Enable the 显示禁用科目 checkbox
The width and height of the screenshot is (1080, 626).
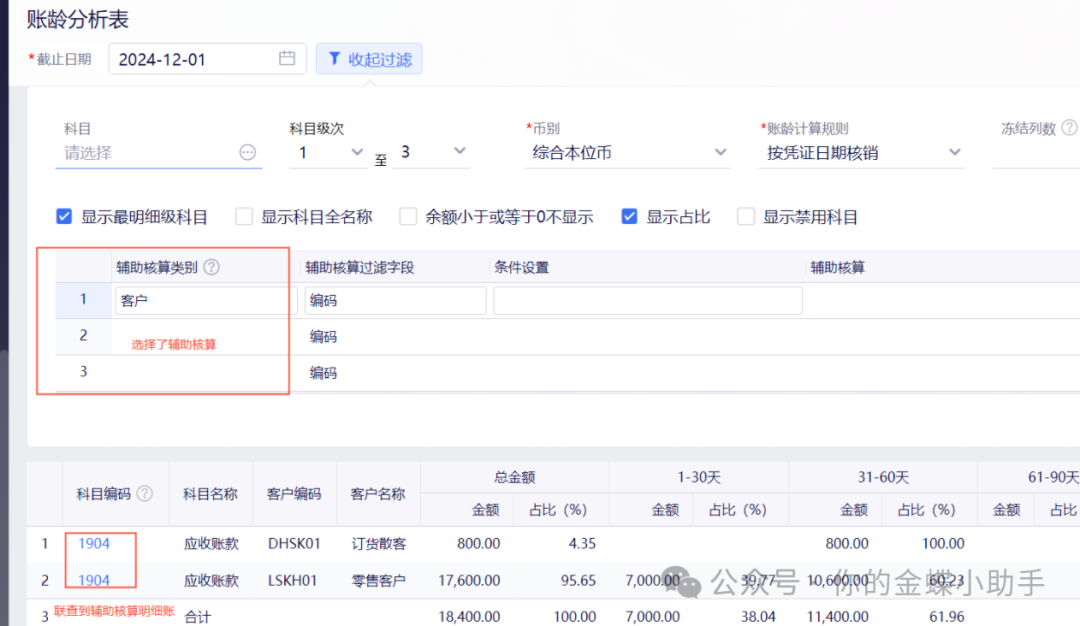point(745,216)
